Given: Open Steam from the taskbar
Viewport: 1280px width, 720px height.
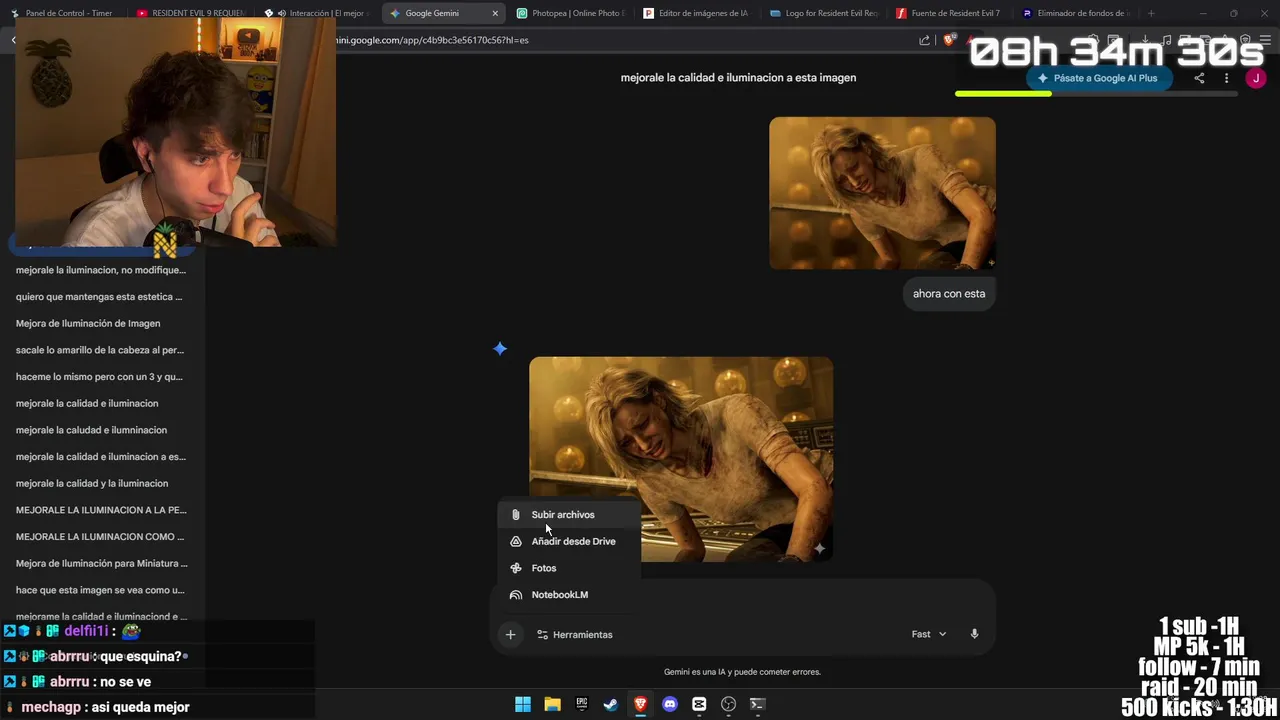Looking at the screenshot, I should 610,704.
